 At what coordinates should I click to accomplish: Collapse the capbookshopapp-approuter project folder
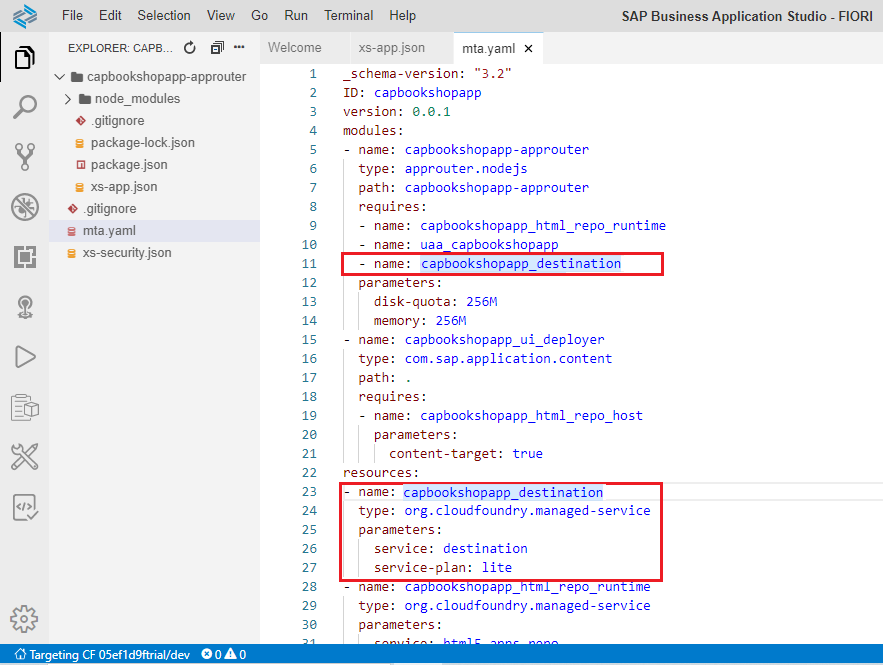(59, 76)
